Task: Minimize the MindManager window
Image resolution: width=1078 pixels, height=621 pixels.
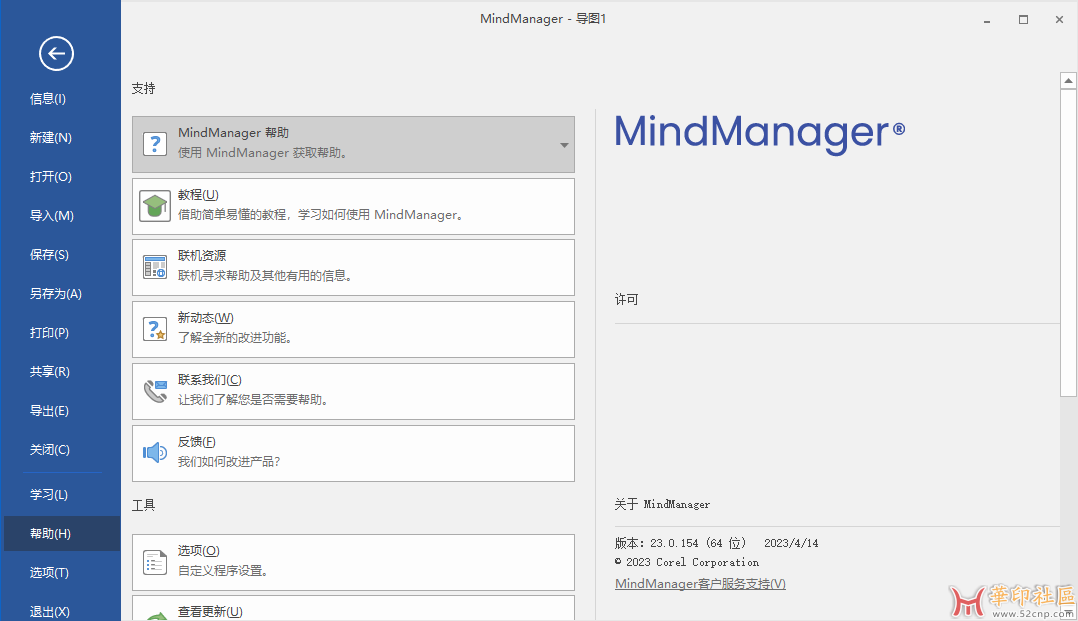Action: tap(987, 20)
